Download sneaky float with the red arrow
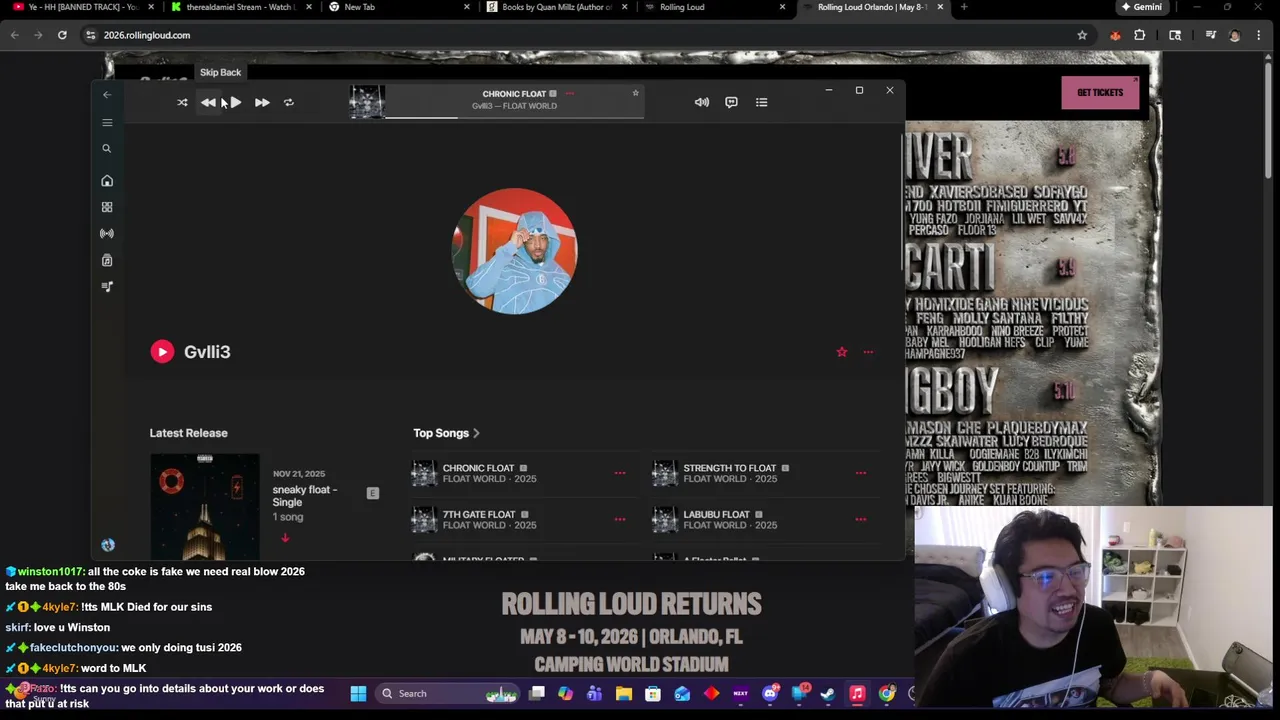This screenshot has width=1280, height=720. pyautogui.click(x=285, y=538)
